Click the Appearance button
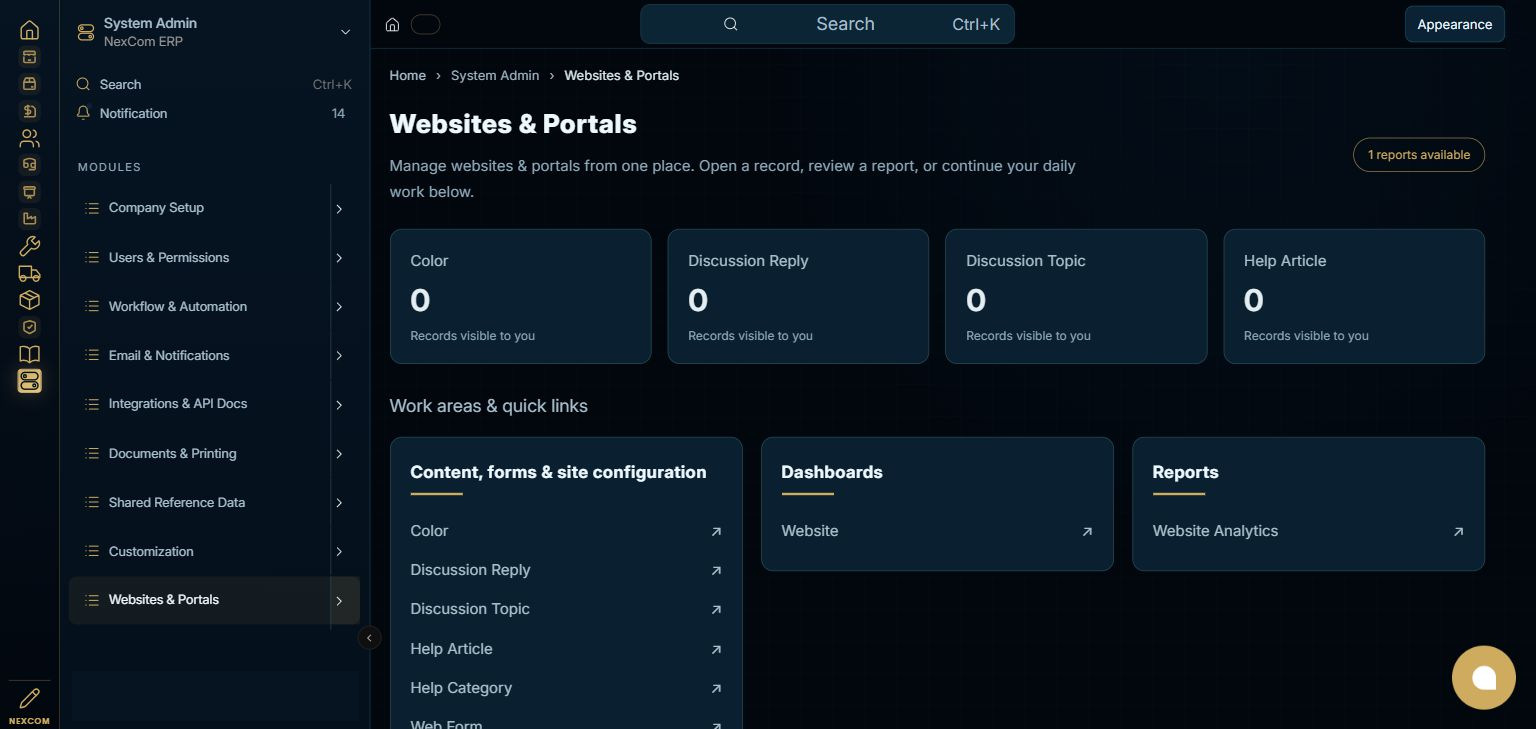This screenshot has height=729, width=1536. coord(1454,24)
